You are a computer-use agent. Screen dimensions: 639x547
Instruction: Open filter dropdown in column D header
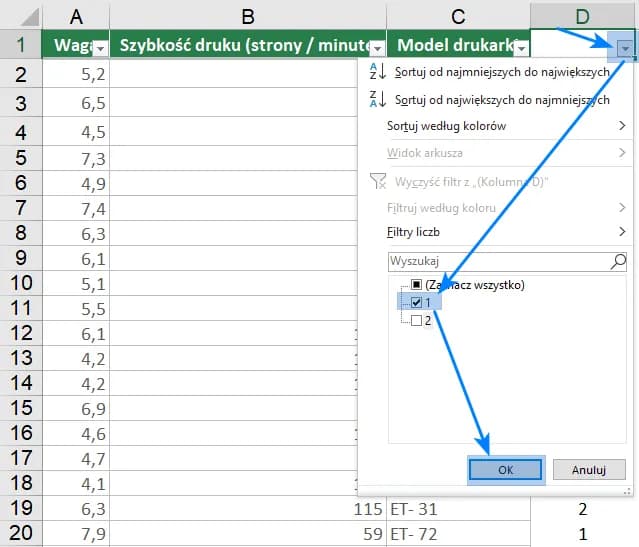tap(625, 47)
